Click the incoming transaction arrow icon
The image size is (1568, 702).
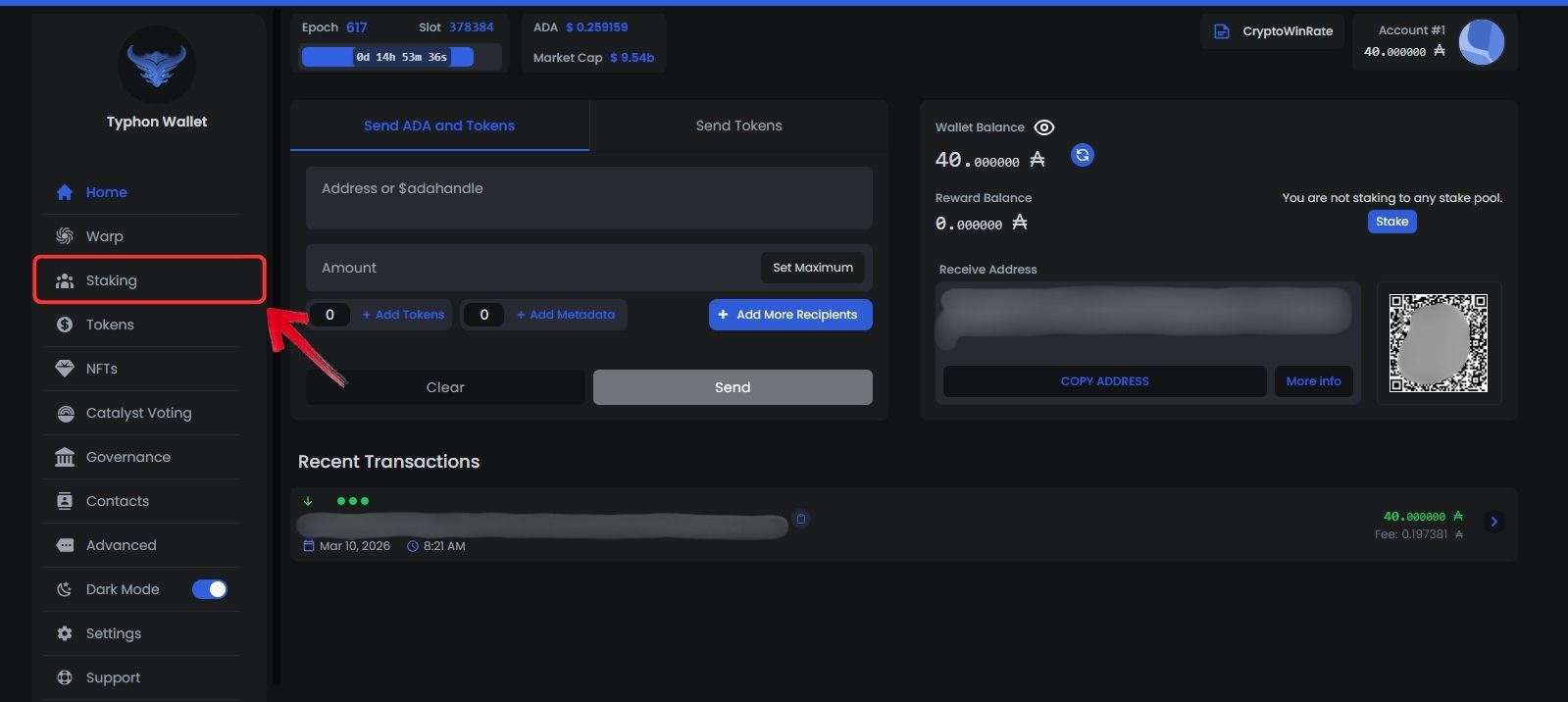pyautogui.click(x=308, y=501)
